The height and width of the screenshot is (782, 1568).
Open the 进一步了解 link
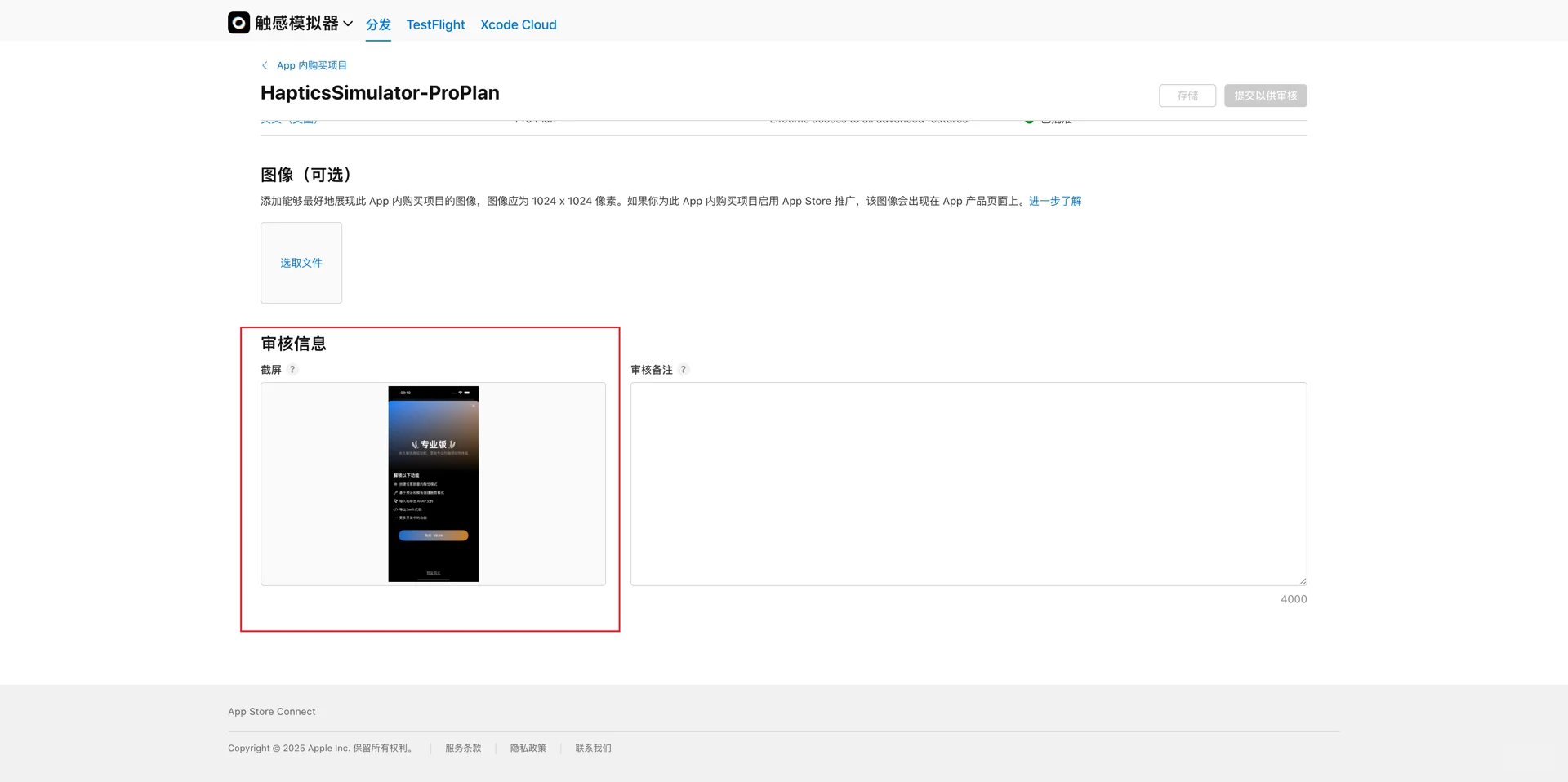[x=1054, y=201]
